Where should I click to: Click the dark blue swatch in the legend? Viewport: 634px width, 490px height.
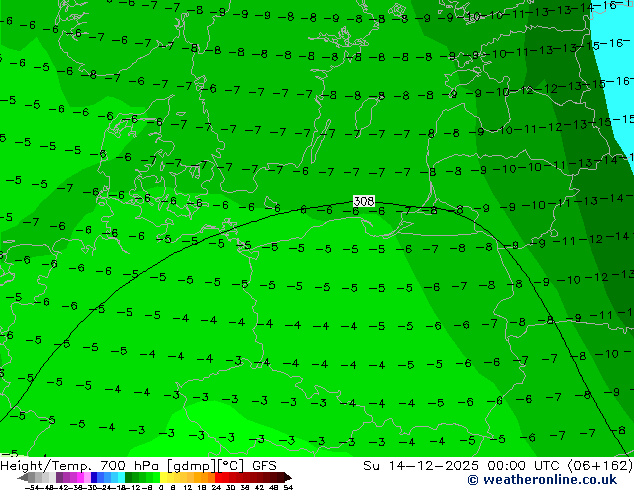pos(94,477)
